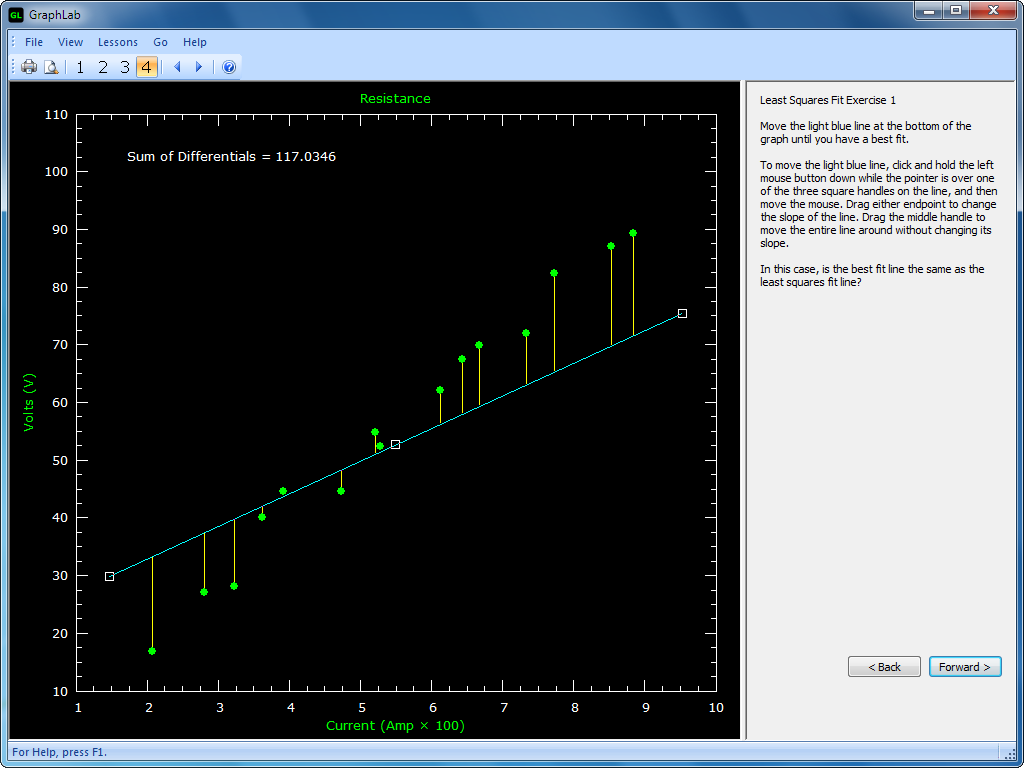Open help with the question mark icon

point(229,67)
